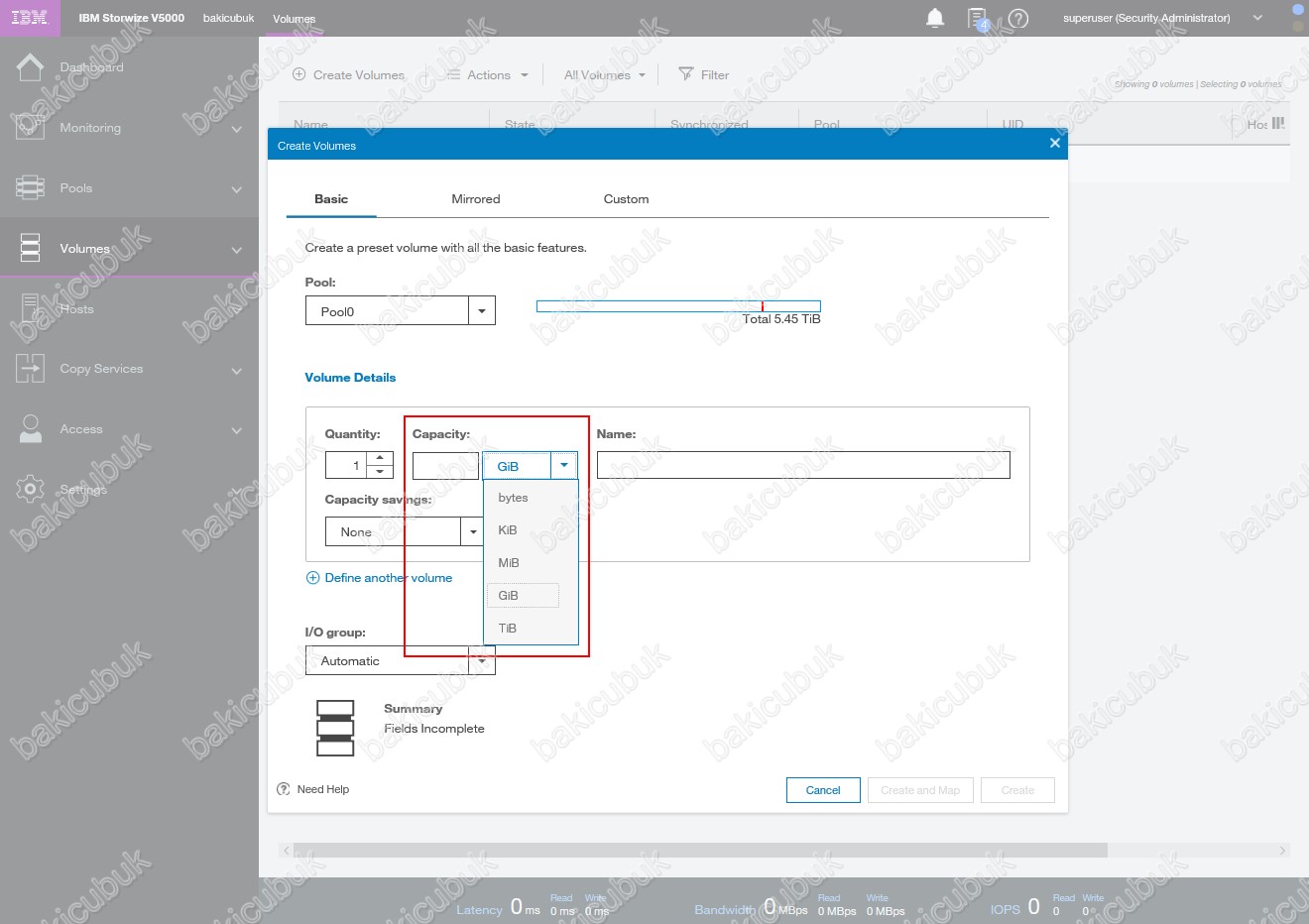Screen dimensions: 1309x924
Task: Click the Need Help question icon
Action: (284, 789)
